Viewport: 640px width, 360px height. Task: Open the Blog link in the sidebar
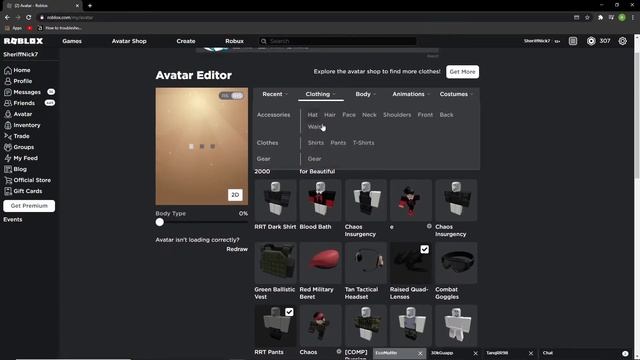pos(16,169)
